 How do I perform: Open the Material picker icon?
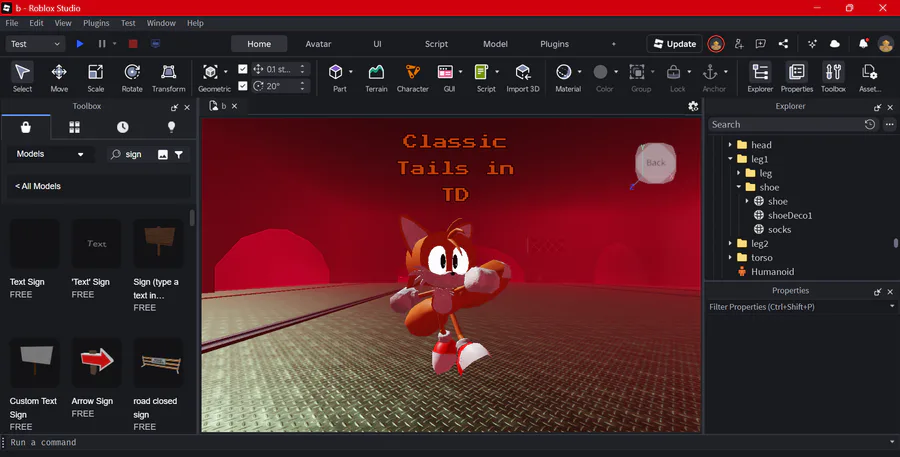coord(564,72)
